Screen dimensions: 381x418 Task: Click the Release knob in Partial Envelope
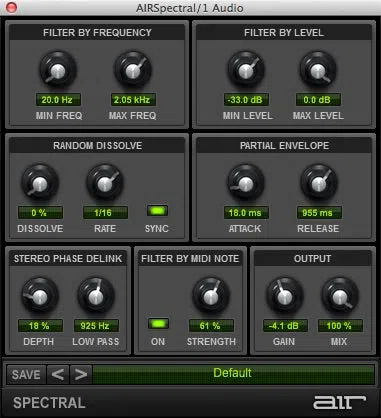pos(319,183)
